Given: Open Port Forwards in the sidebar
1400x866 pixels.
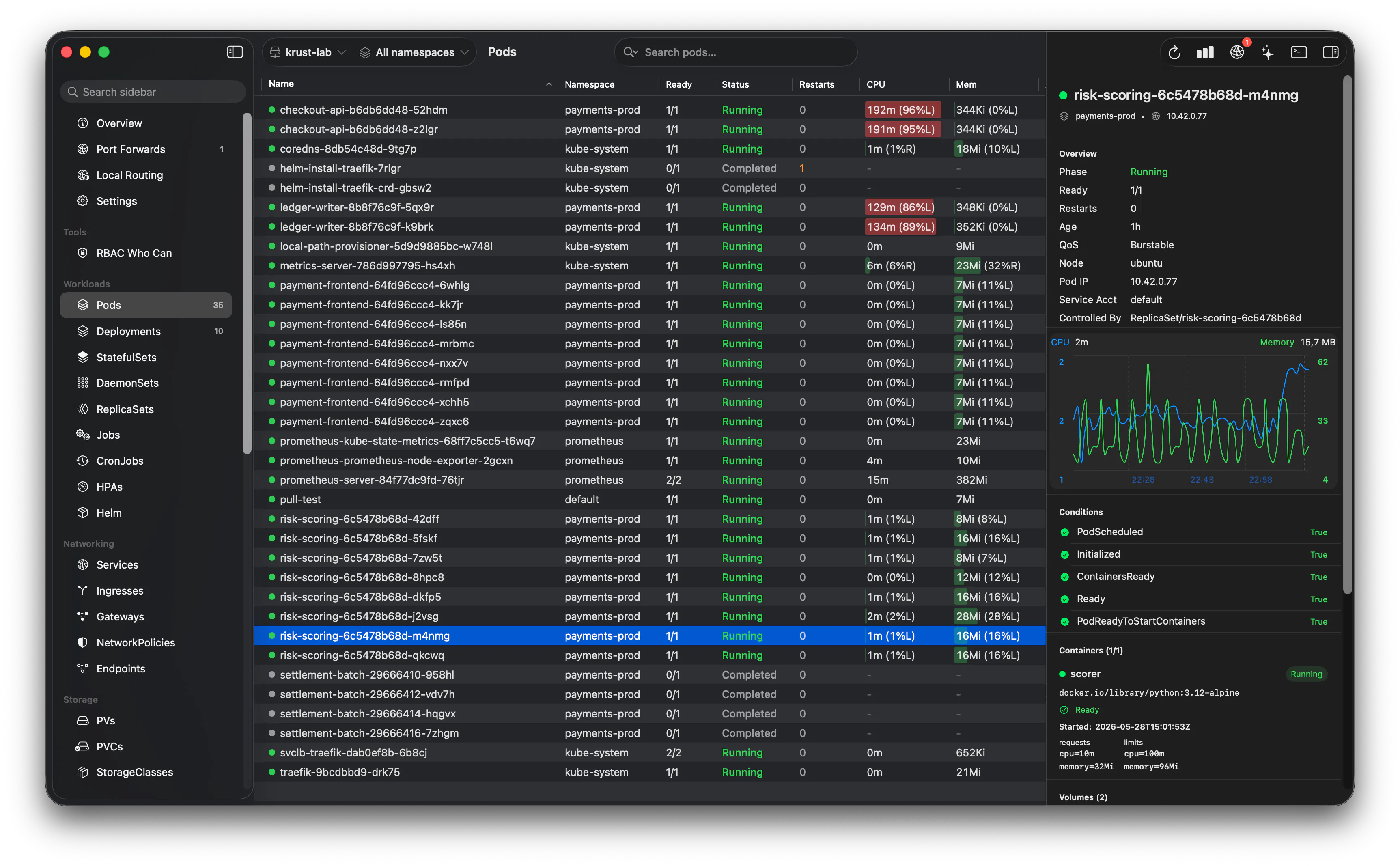Looking at the screenshot, I should [146, 149].
